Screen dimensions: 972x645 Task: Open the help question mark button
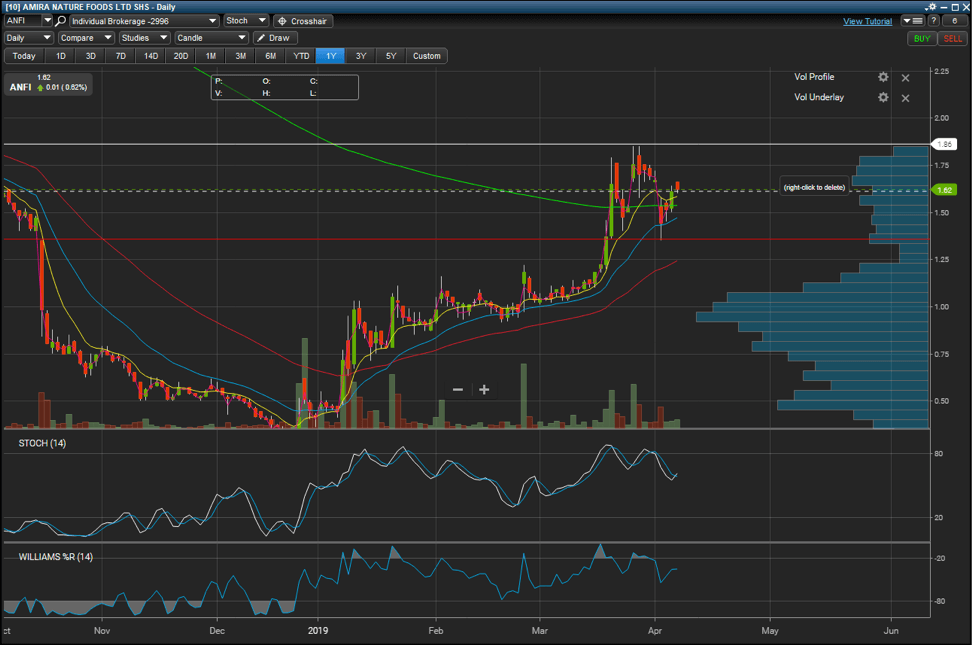coord(934,20)
